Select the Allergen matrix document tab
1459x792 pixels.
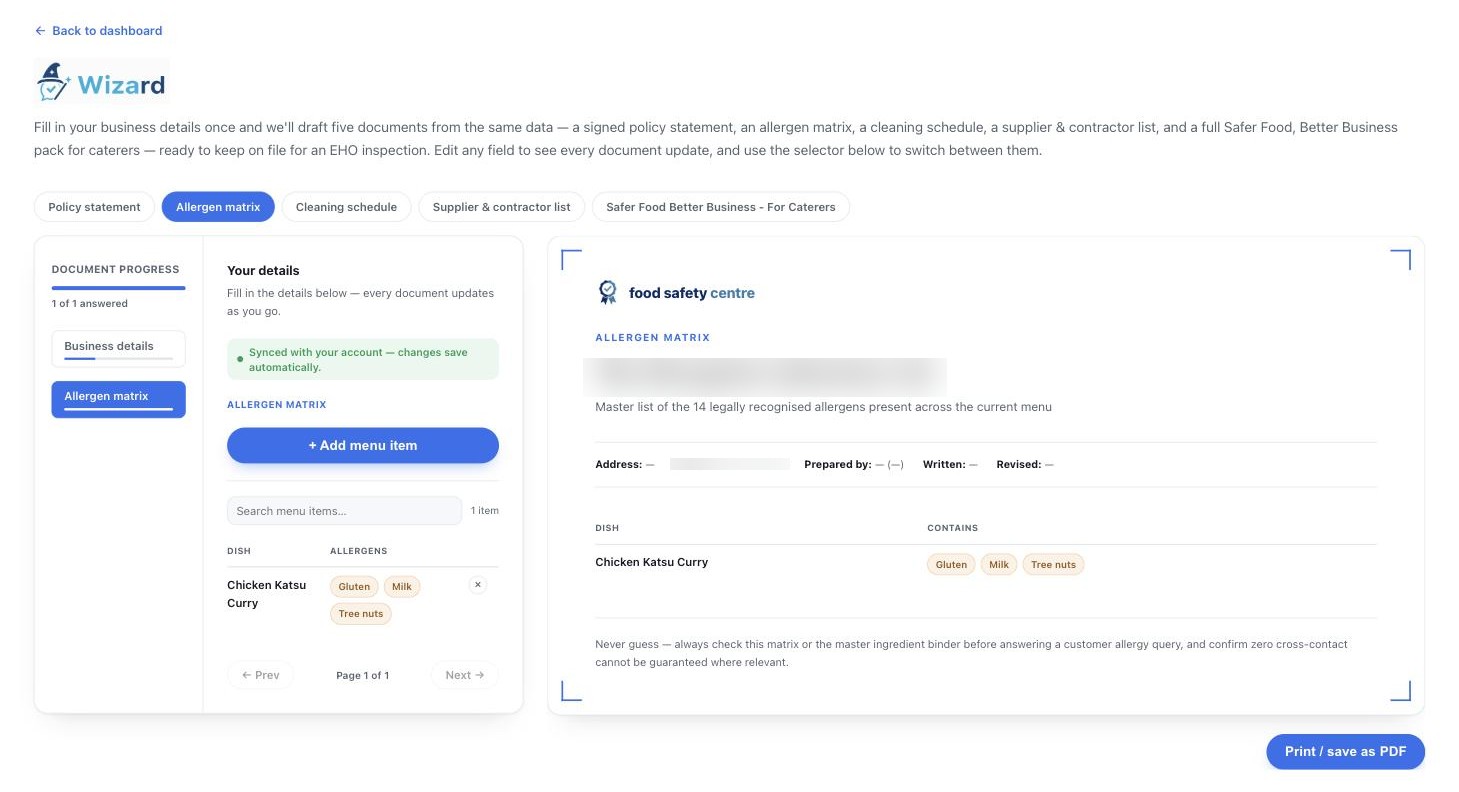point(218,207)
